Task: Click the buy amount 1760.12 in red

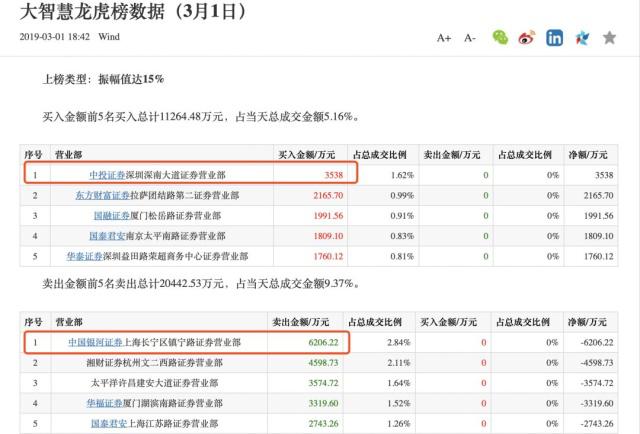Action: tap(328, 256)
